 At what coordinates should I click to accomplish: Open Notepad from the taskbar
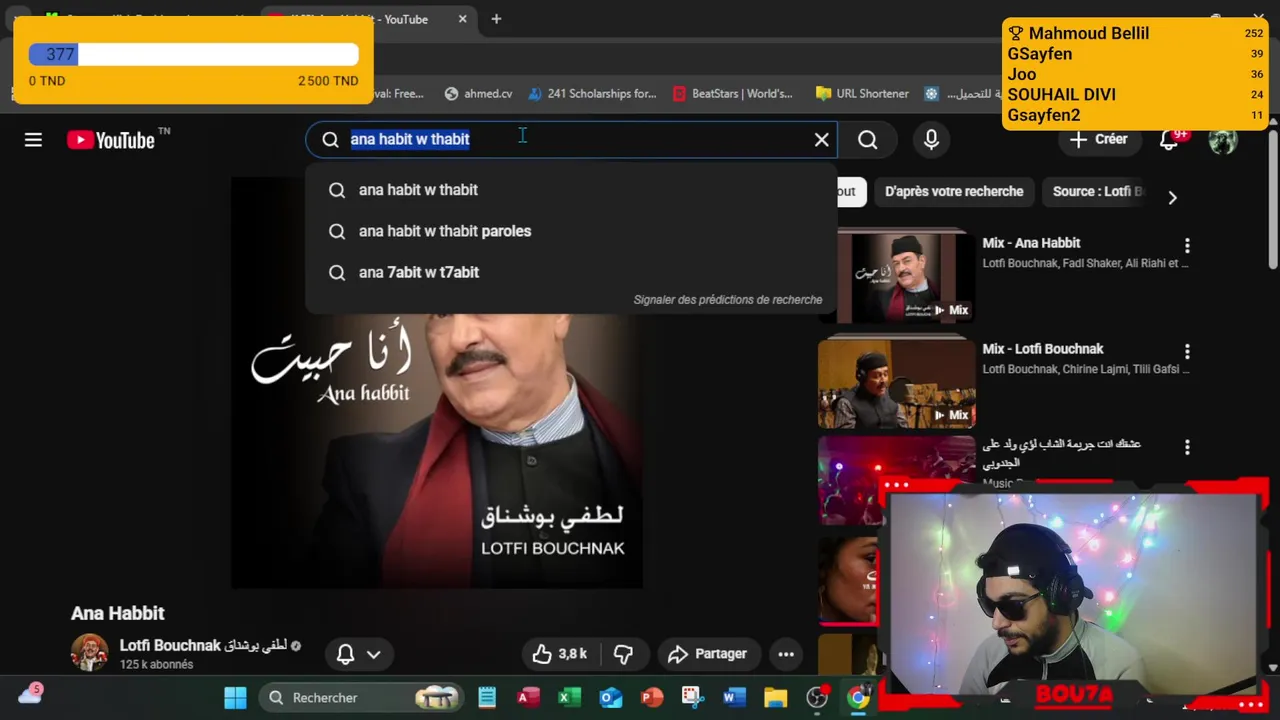pyautogui.click(x=487, y=698)
